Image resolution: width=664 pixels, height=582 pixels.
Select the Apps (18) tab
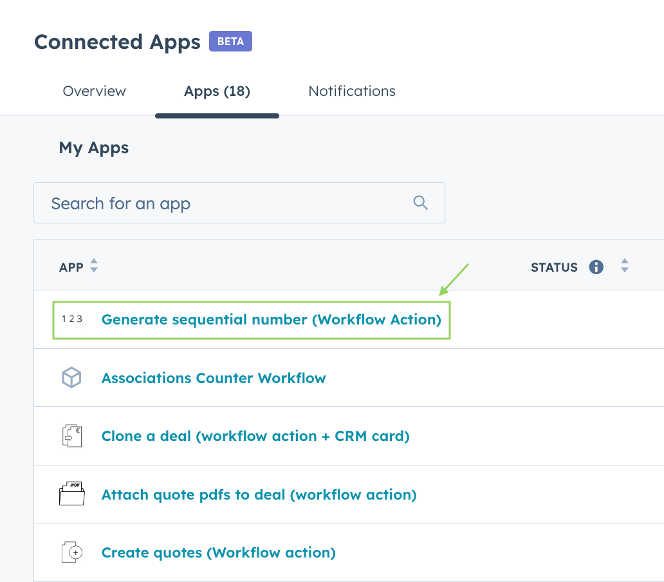tap(217, 91)
